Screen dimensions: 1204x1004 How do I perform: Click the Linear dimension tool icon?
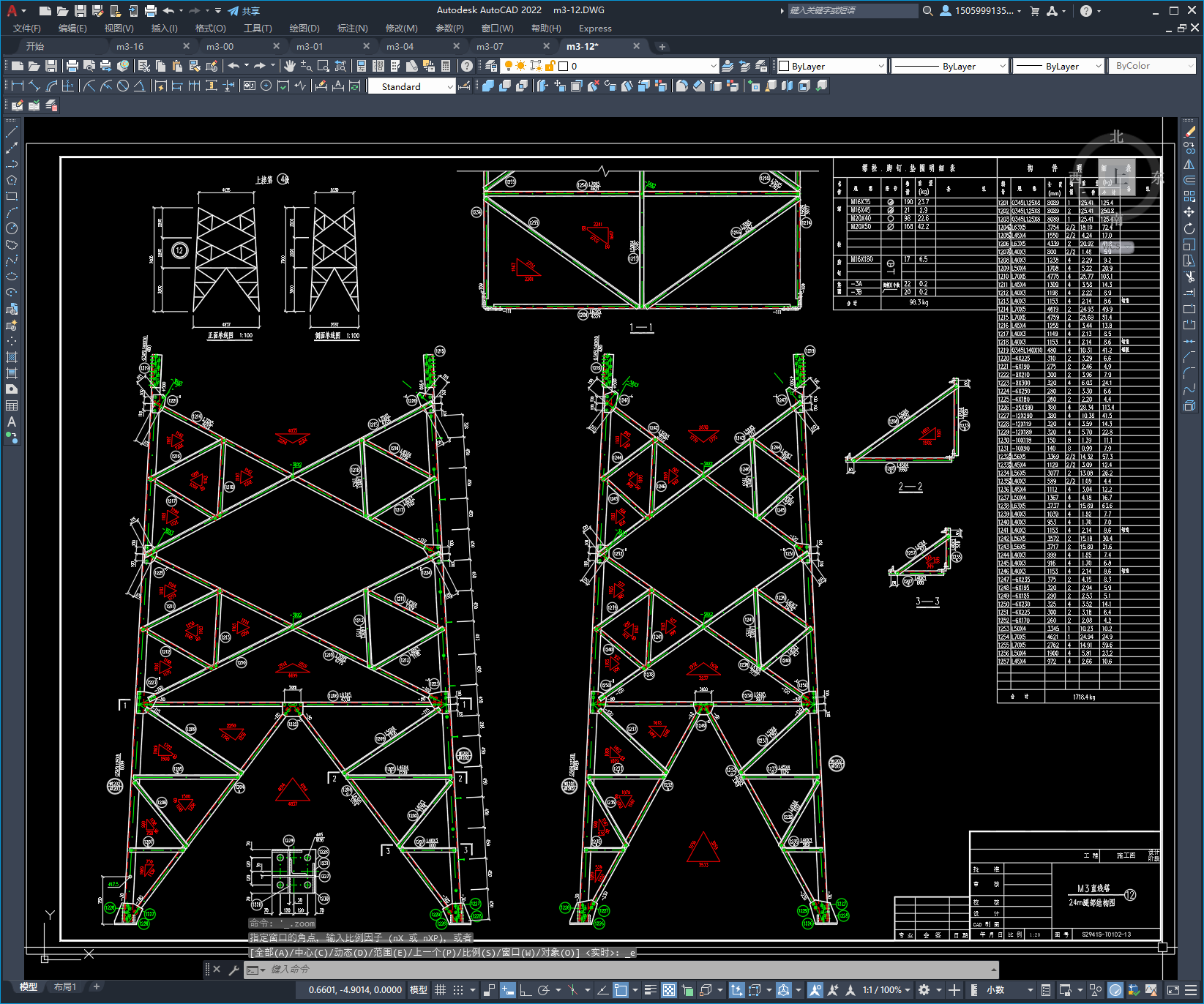point(18,86)
